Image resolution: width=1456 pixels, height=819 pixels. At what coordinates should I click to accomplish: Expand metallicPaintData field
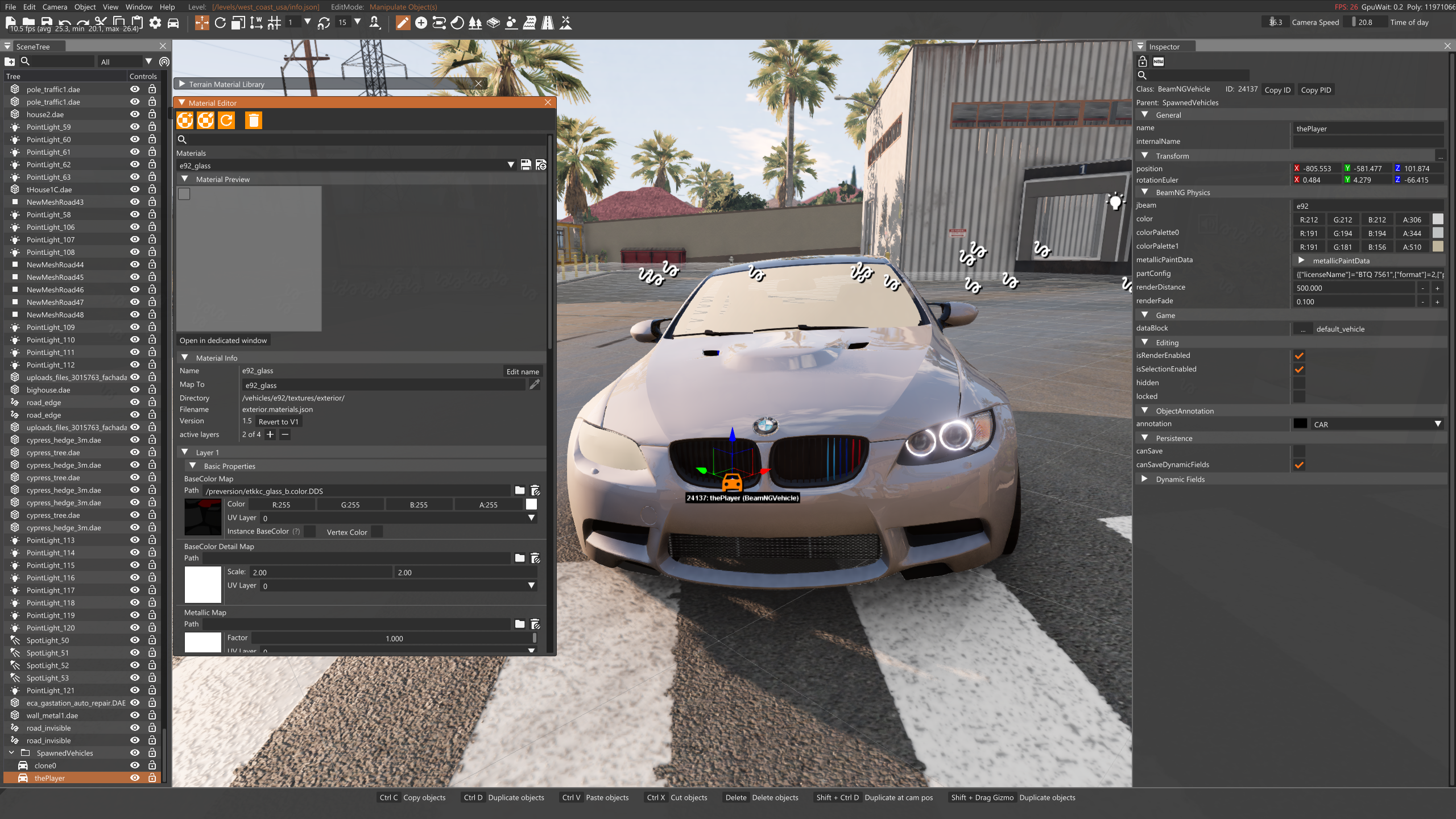(x=1301, y=260)
